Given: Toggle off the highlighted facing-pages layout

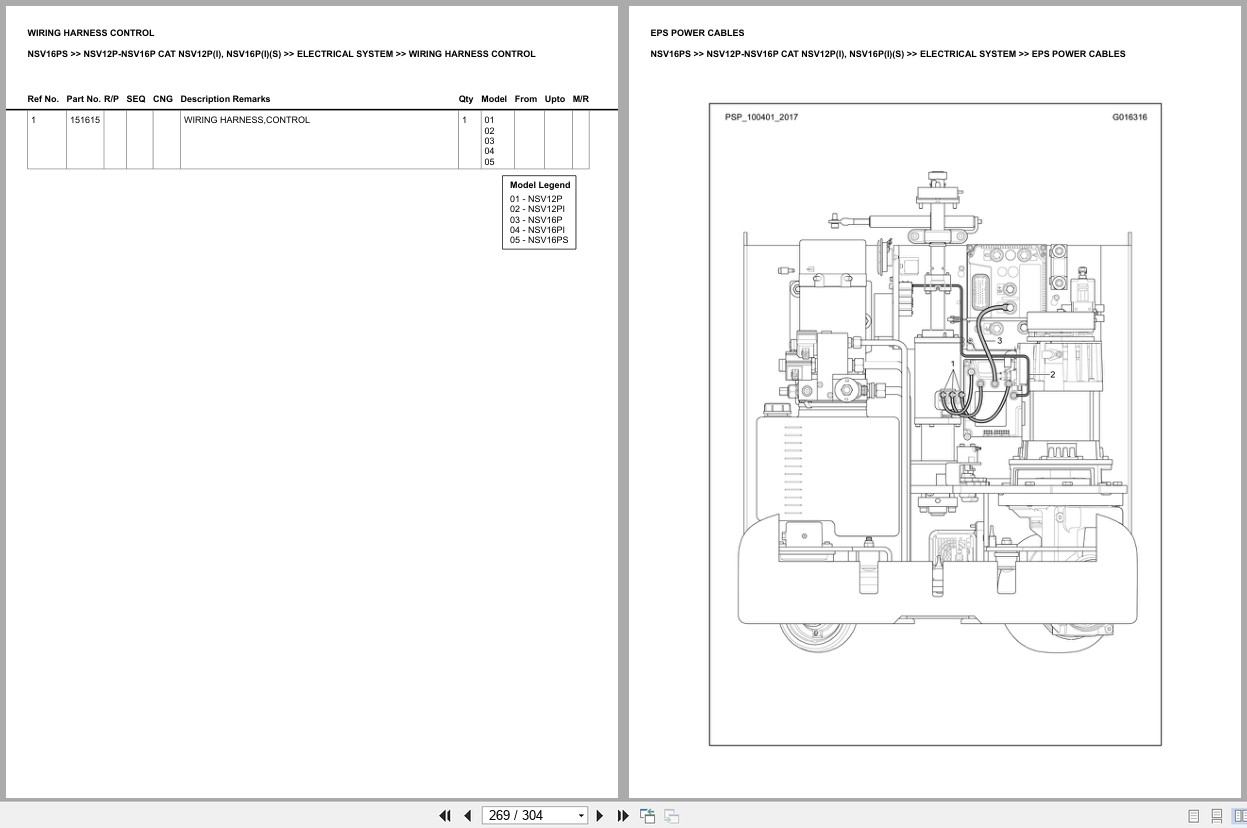Looking at the screenshot, I should (x=1240, y=816).
